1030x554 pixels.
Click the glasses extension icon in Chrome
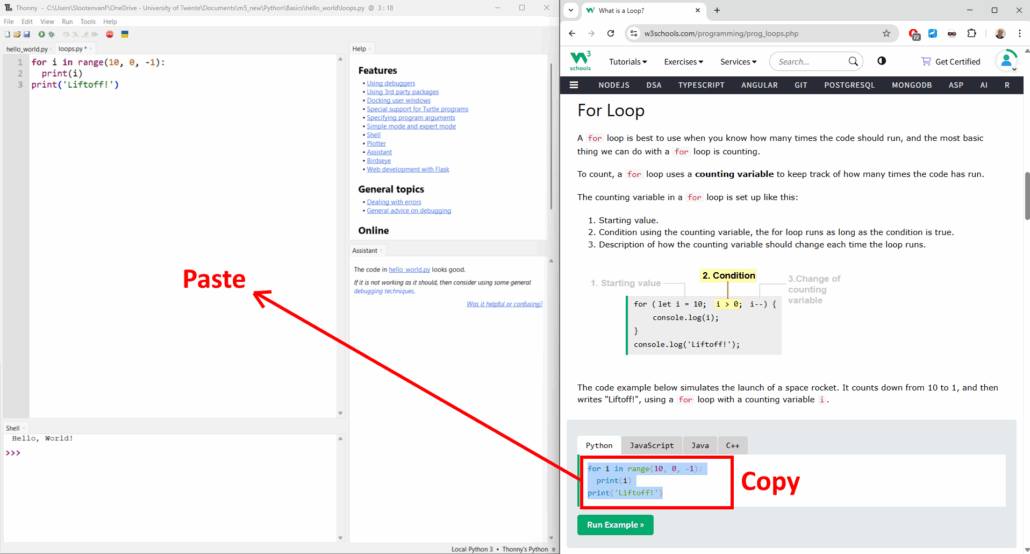pyautogui.click(x=952, y=34)
